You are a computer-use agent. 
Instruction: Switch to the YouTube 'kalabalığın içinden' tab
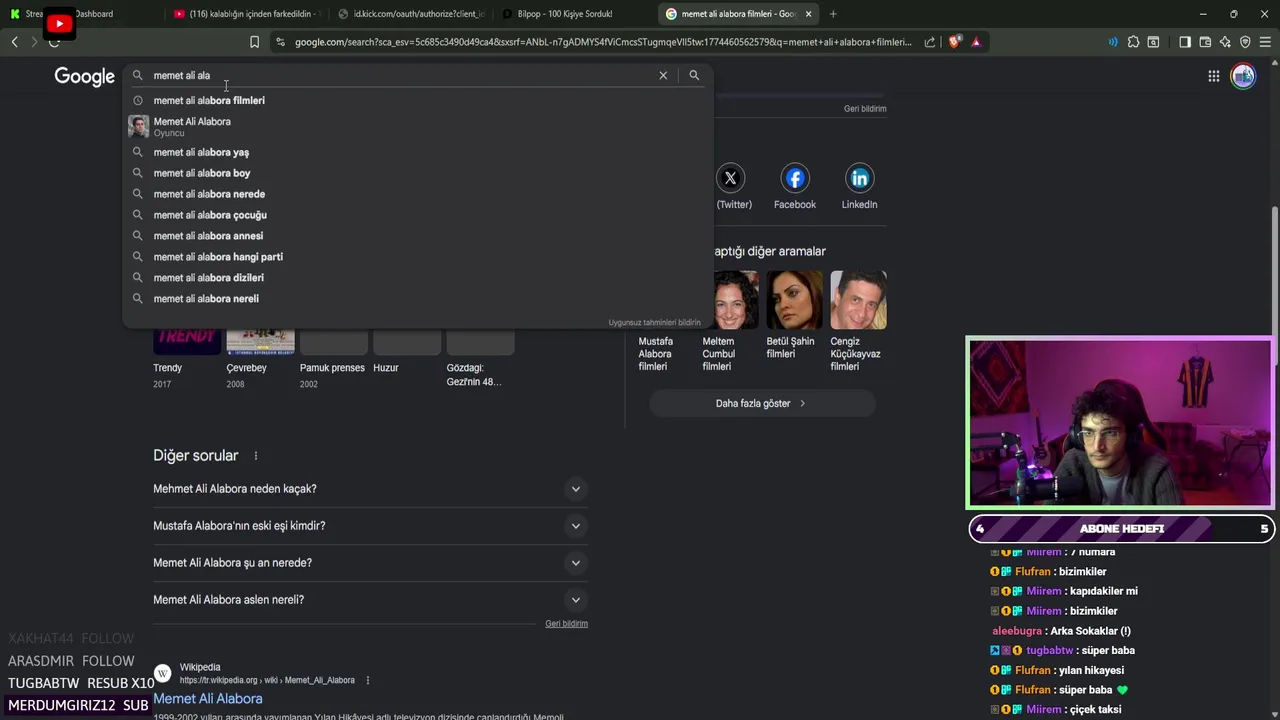(247, 14)
